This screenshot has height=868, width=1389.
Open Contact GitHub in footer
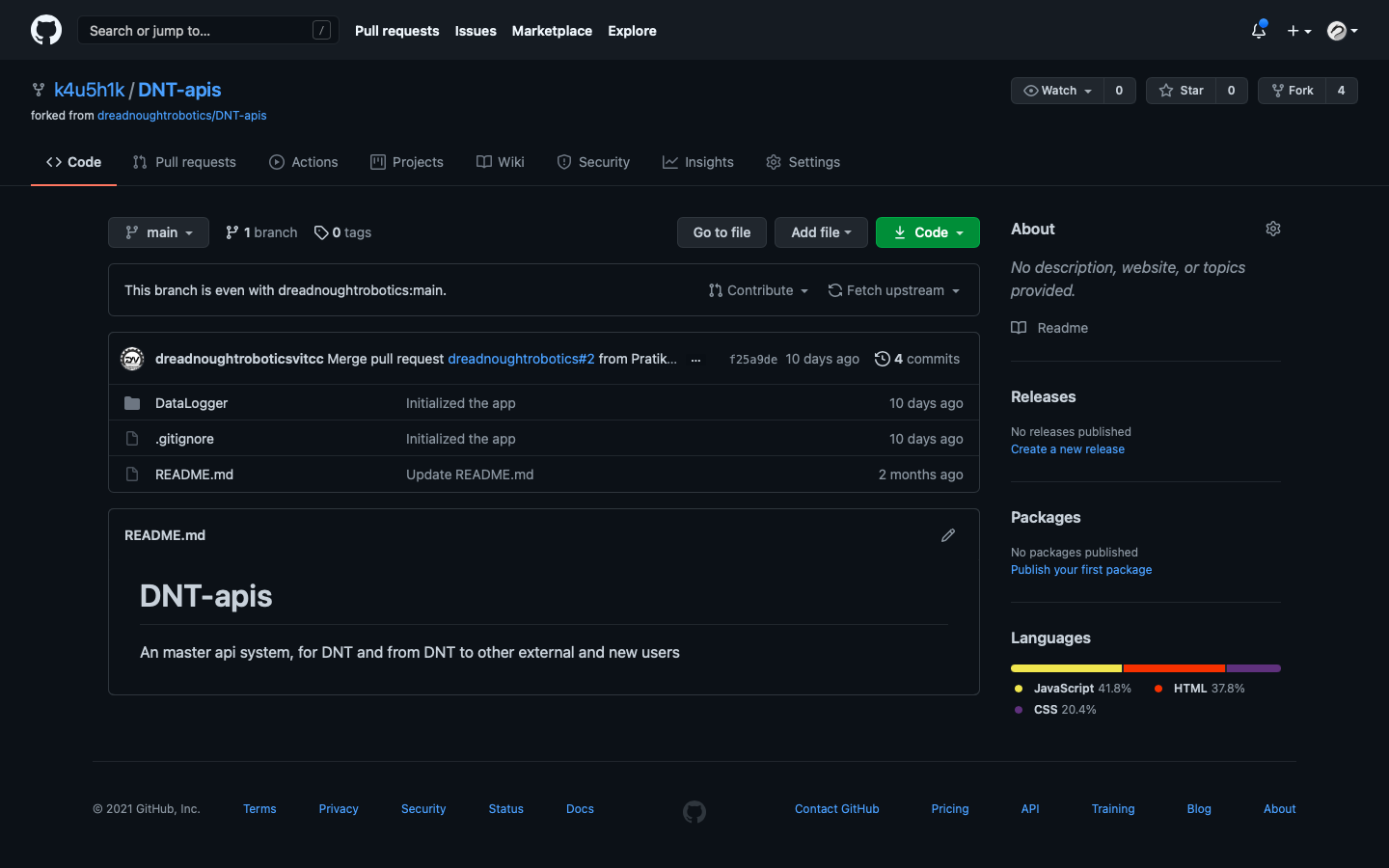click(x=837, y=809)
